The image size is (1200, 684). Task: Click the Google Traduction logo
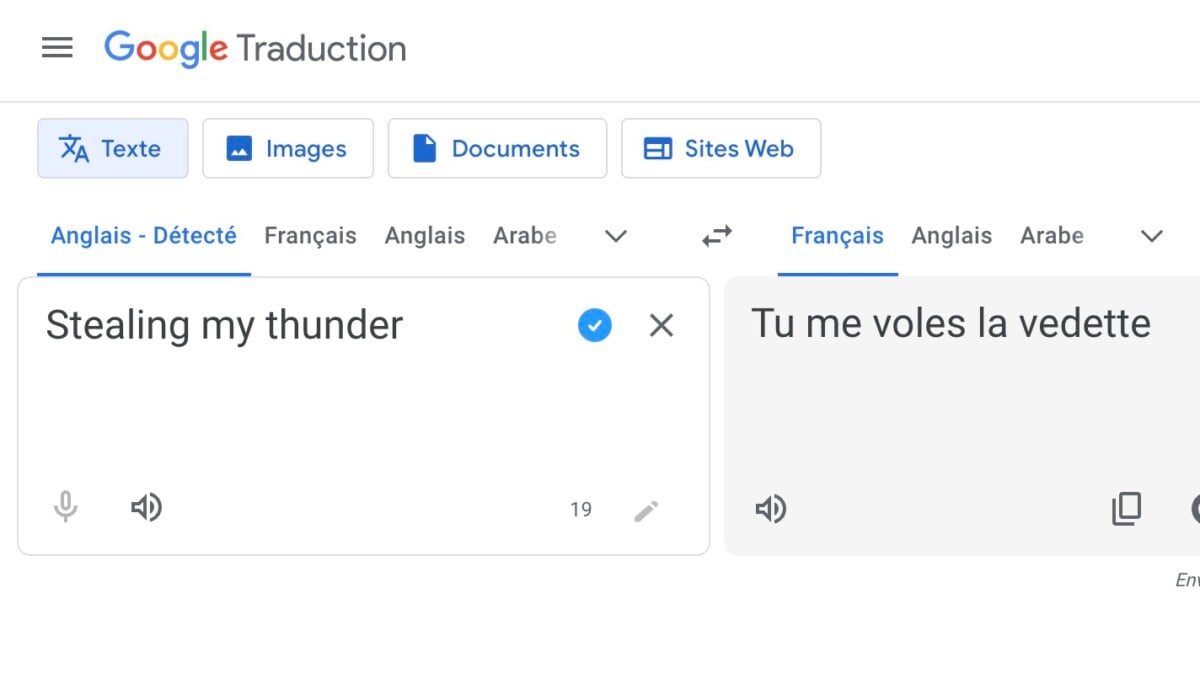[255, 48]
